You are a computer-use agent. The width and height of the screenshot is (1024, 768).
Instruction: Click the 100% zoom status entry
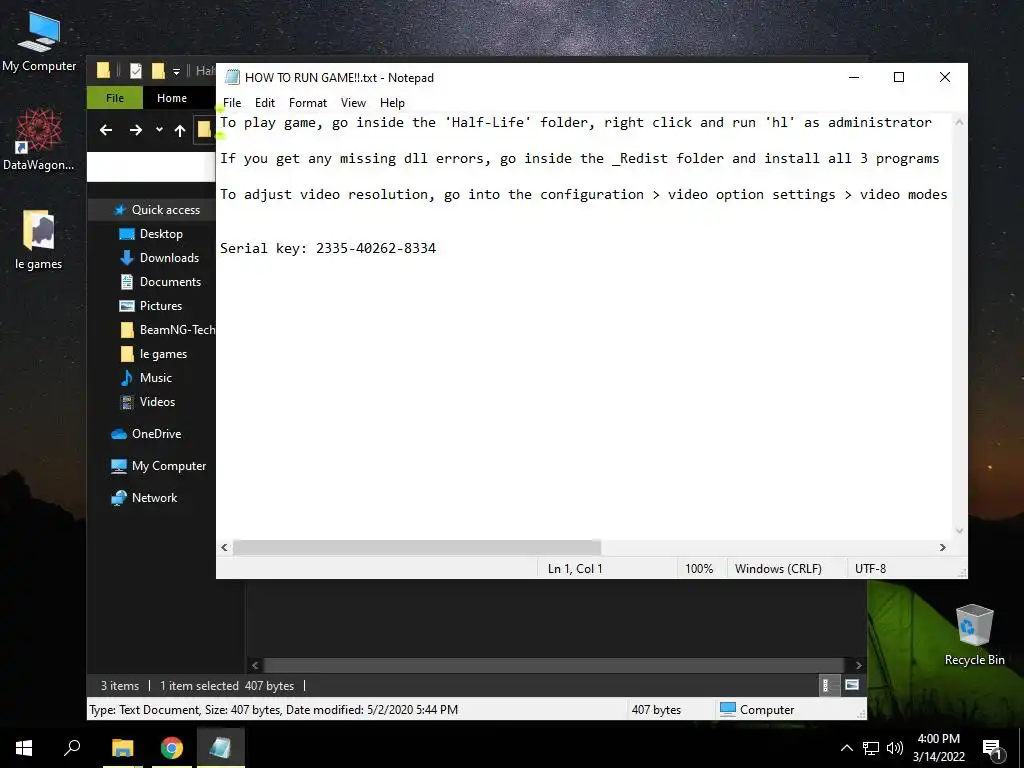coord(699,569)
